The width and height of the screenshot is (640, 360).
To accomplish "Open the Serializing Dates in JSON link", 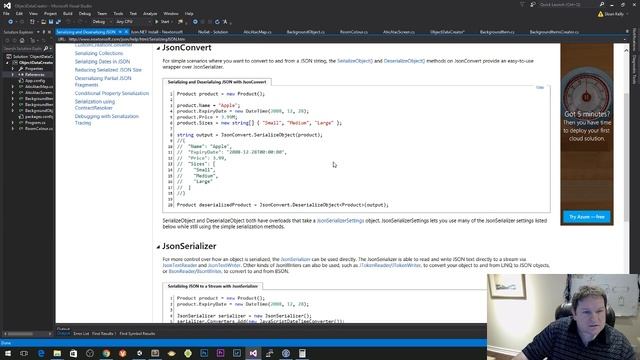I will pyautogui.click(x=102, y=62).
